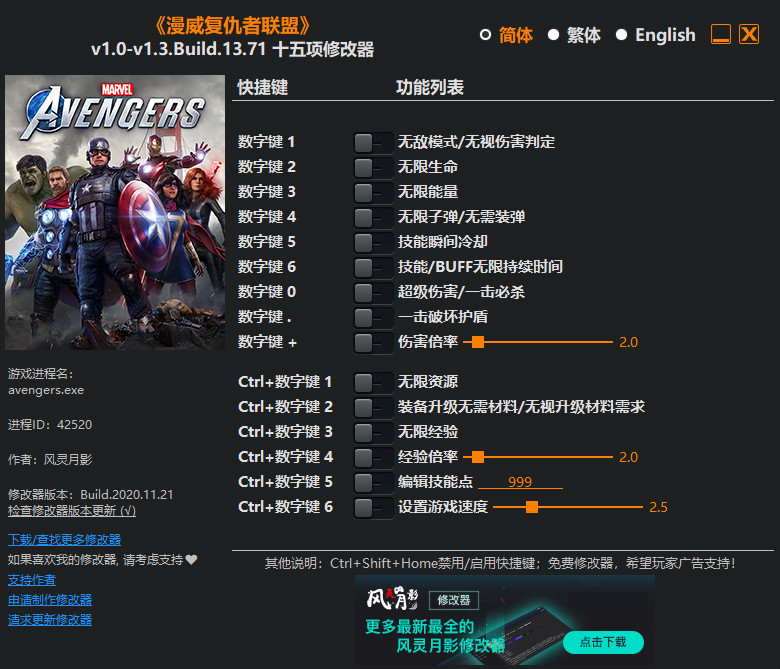The image size is (780, 669).
Task: Click the Avengers game cover image
Action: pyautogui.click(x=115, y=212)
